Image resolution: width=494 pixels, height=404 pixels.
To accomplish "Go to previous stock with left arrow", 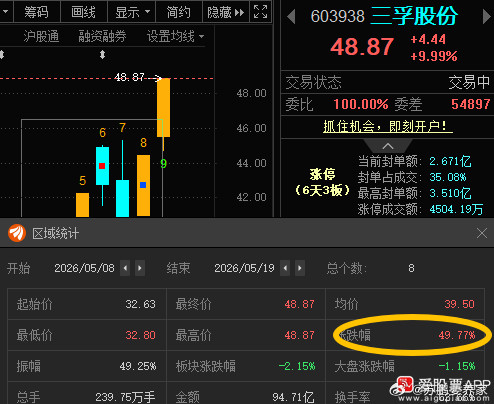I will (291, 16).
